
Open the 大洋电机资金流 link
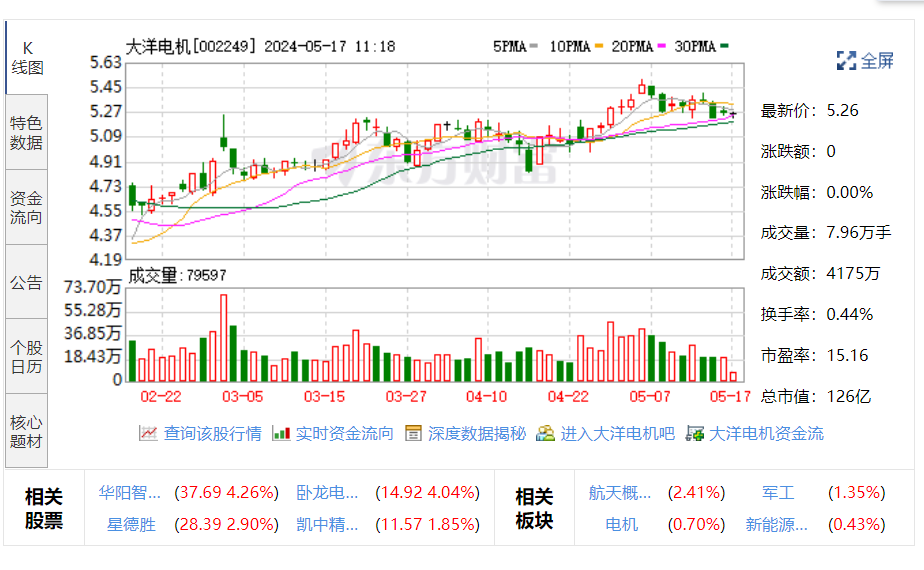(x=766, y=433)
